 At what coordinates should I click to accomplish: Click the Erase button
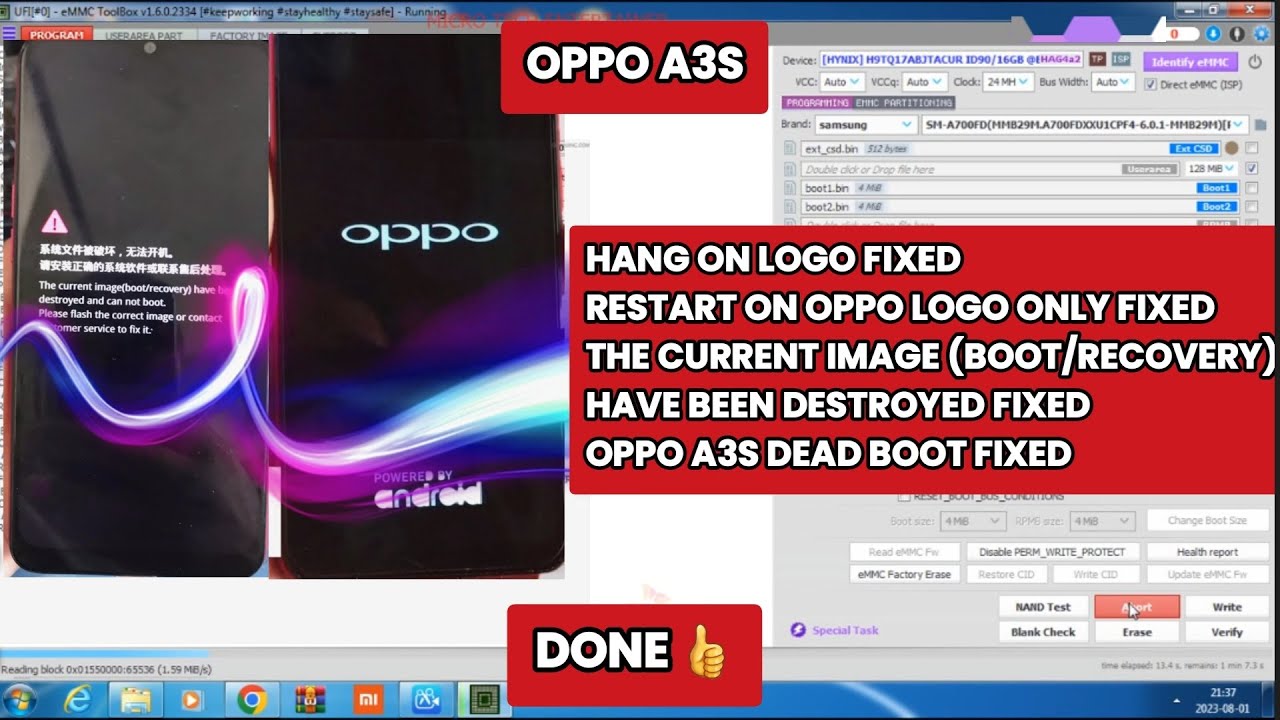click(1137, 632)
